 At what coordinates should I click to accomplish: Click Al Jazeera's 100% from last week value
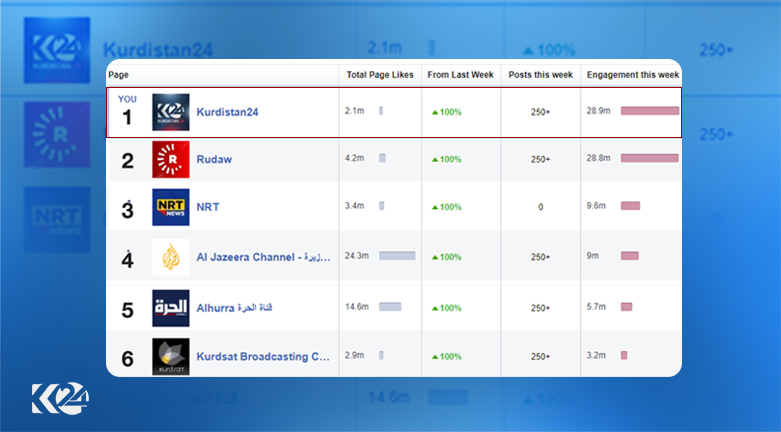(x=447, y=257)
